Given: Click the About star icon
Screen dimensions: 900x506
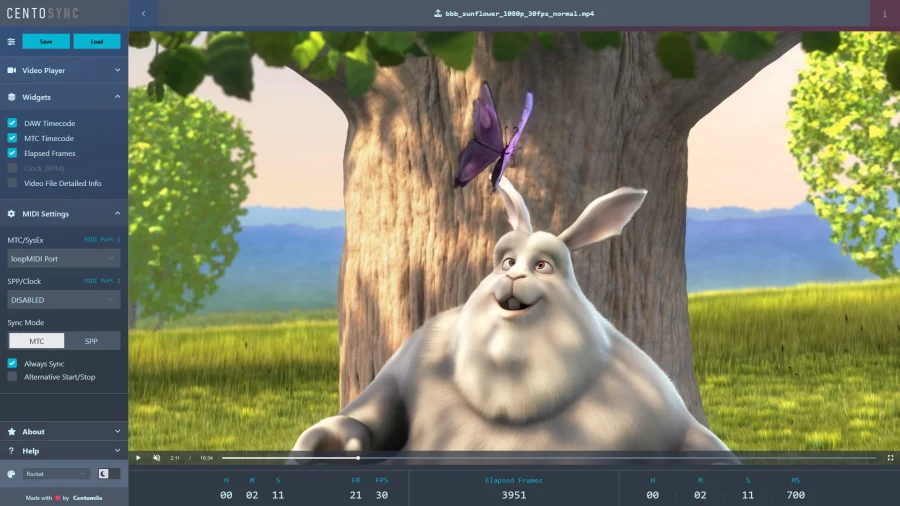Looking at the screenshot, I should coord(11,431).
